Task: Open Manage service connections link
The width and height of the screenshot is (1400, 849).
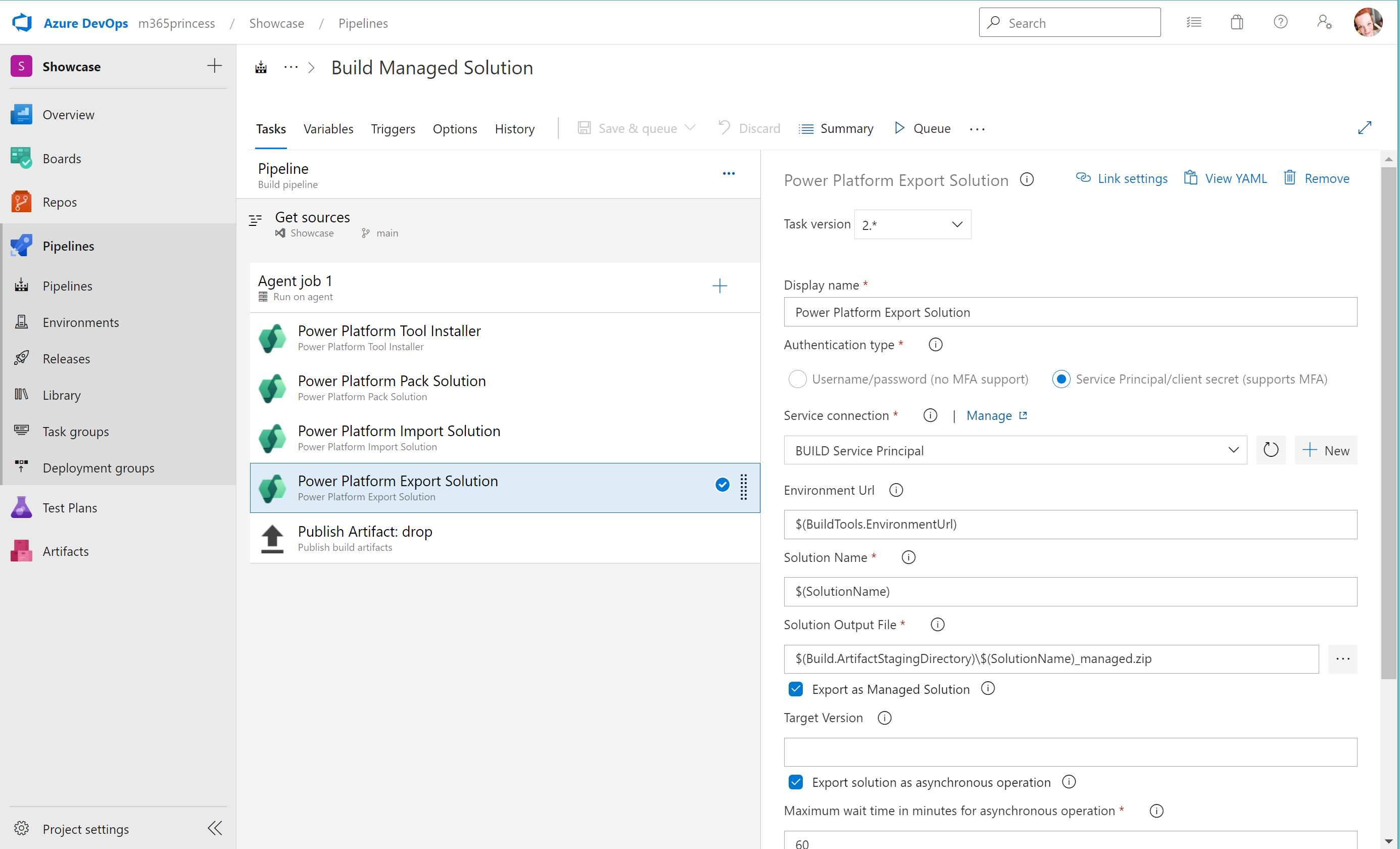Action: 997,415
